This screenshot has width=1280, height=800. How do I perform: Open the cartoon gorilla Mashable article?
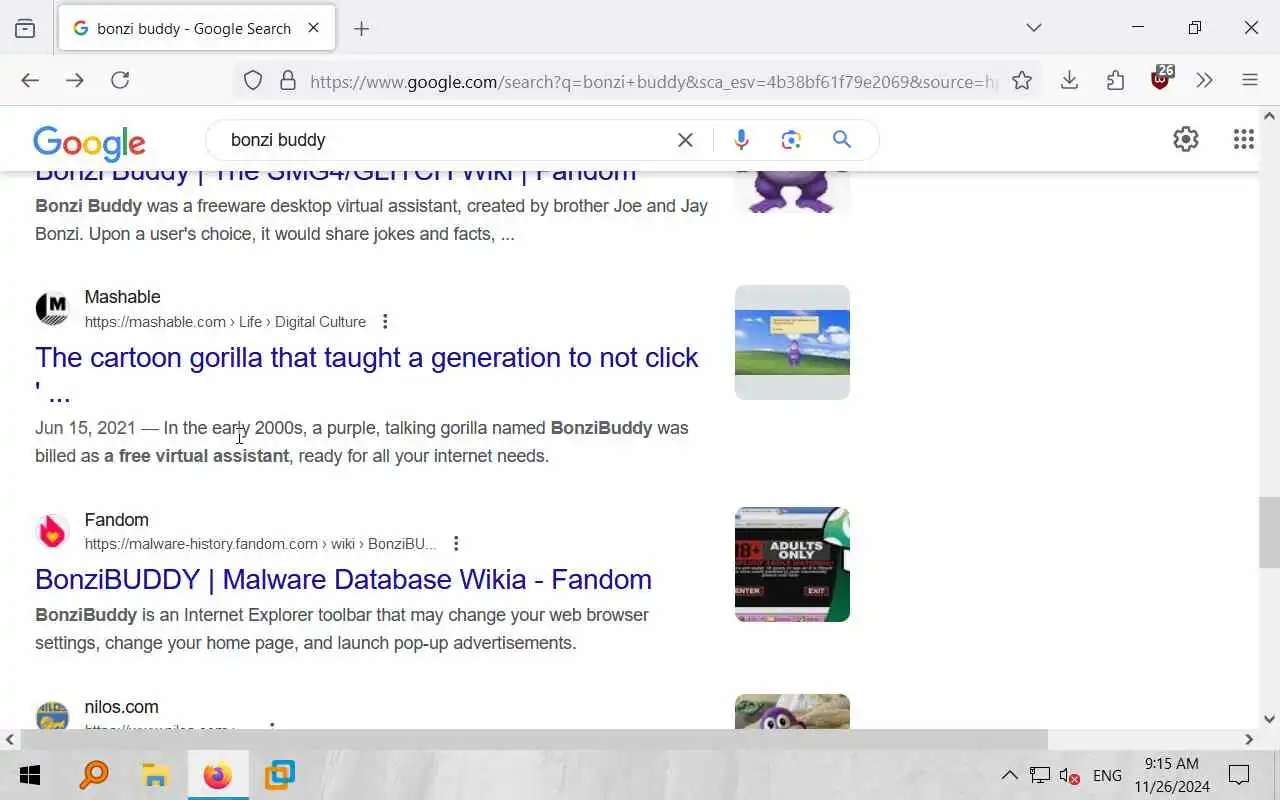tap(367, 372)
